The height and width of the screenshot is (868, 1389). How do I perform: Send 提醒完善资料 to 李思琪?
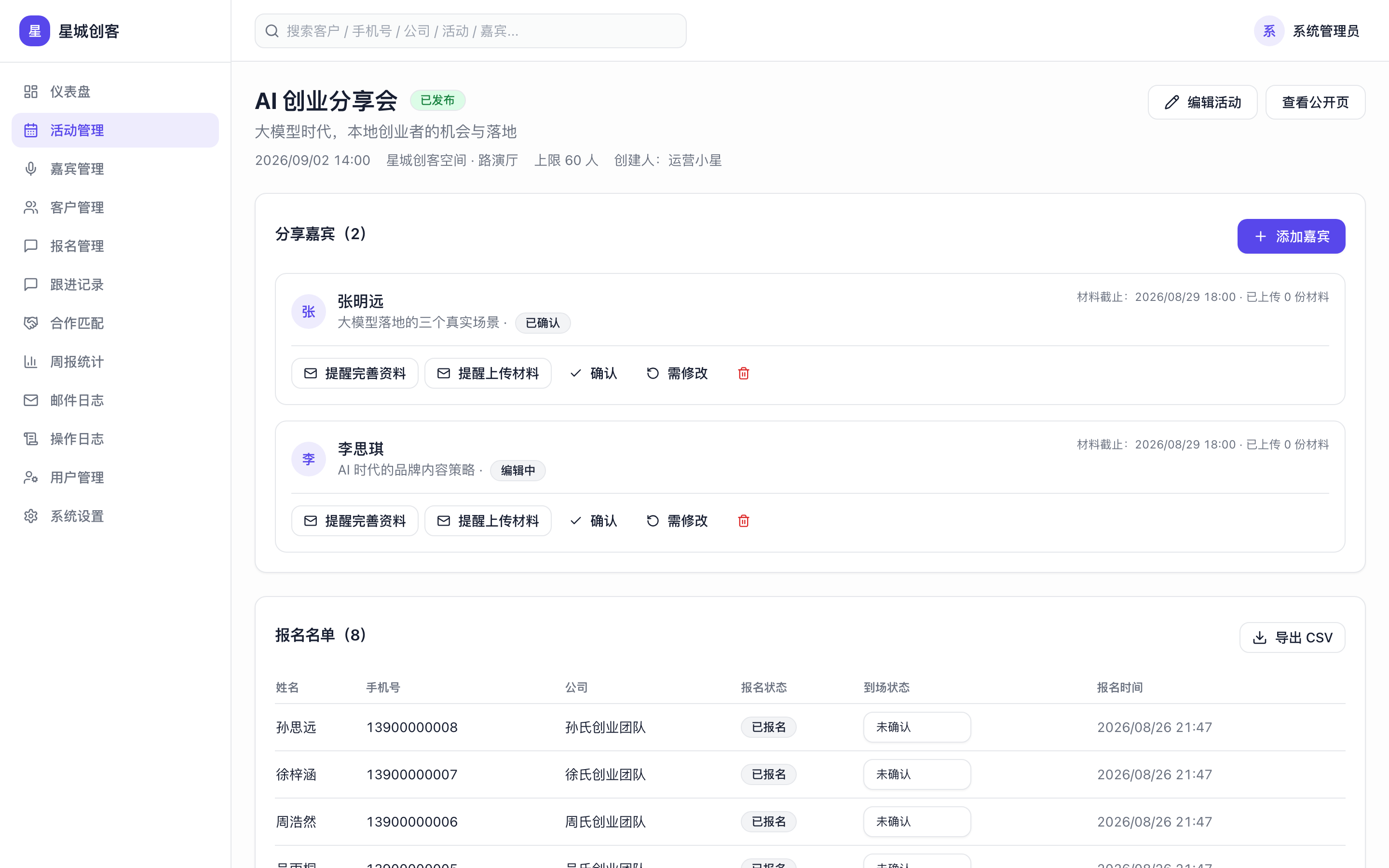[x=354, y=521]
